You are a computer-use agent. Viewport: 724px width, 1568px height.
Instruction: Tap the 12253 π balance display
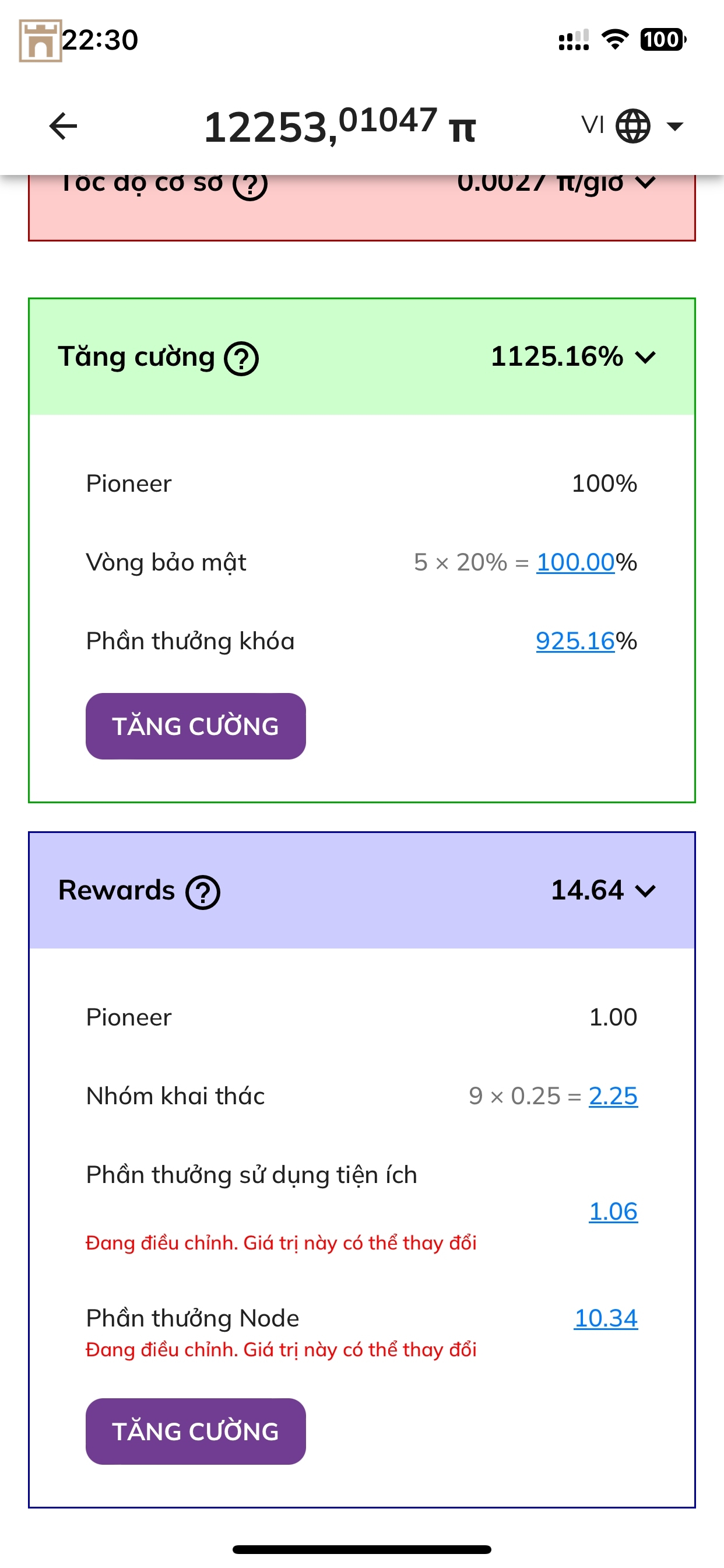click(339, 127)
